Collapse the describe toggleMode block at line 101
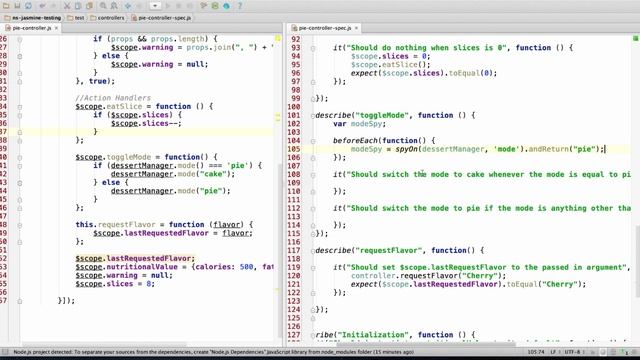This screenshot has height=360, width=640. pos(313,116)
